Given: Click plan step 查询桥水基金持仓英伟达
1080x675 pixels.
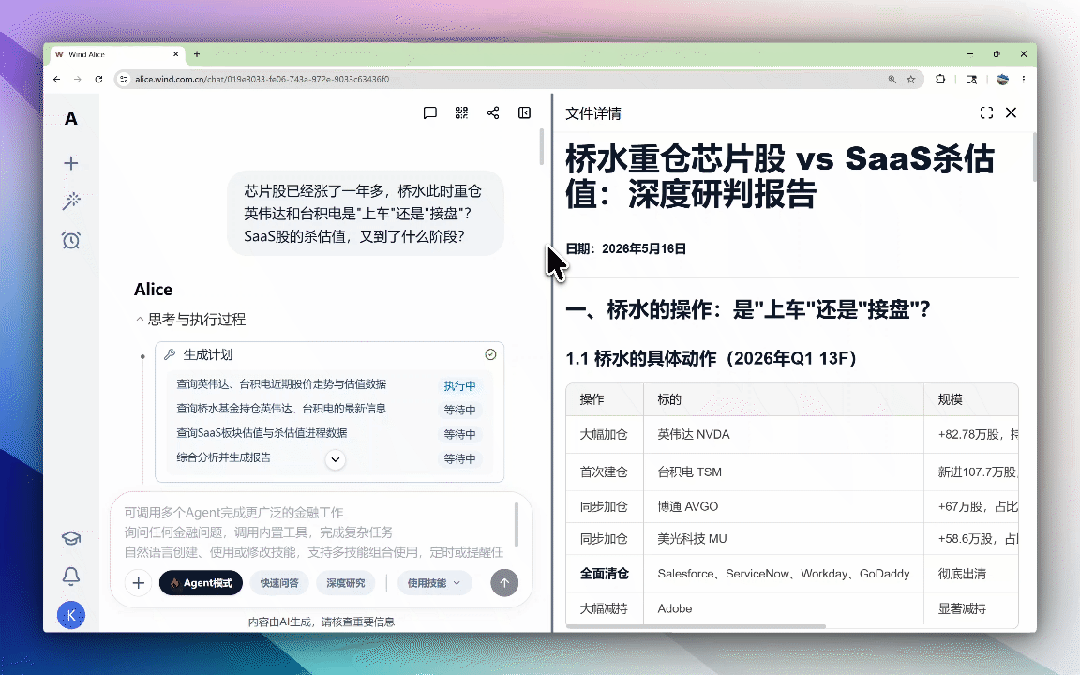Looking at the screenshot, I should (x=281, y=408).
